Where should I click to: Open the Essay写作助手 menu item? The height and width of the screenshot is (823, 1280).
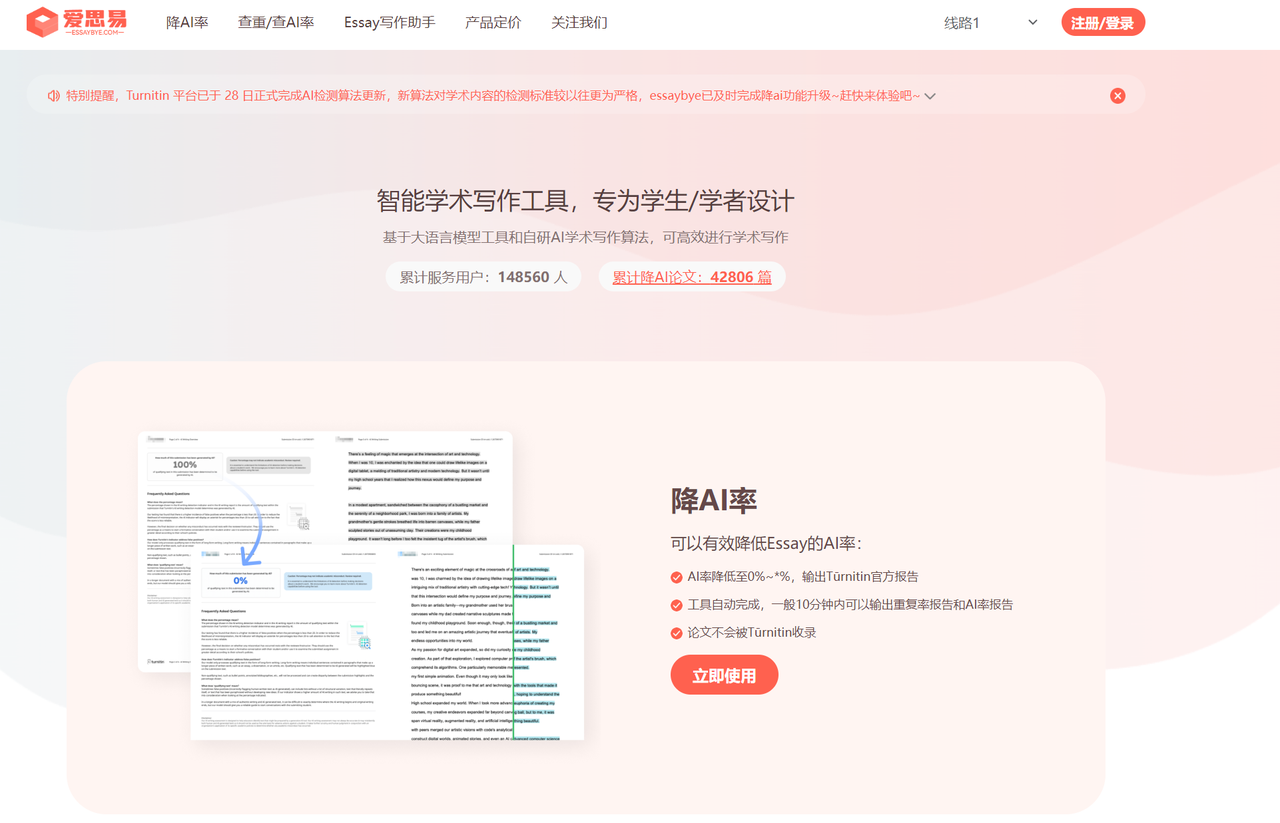389,22
